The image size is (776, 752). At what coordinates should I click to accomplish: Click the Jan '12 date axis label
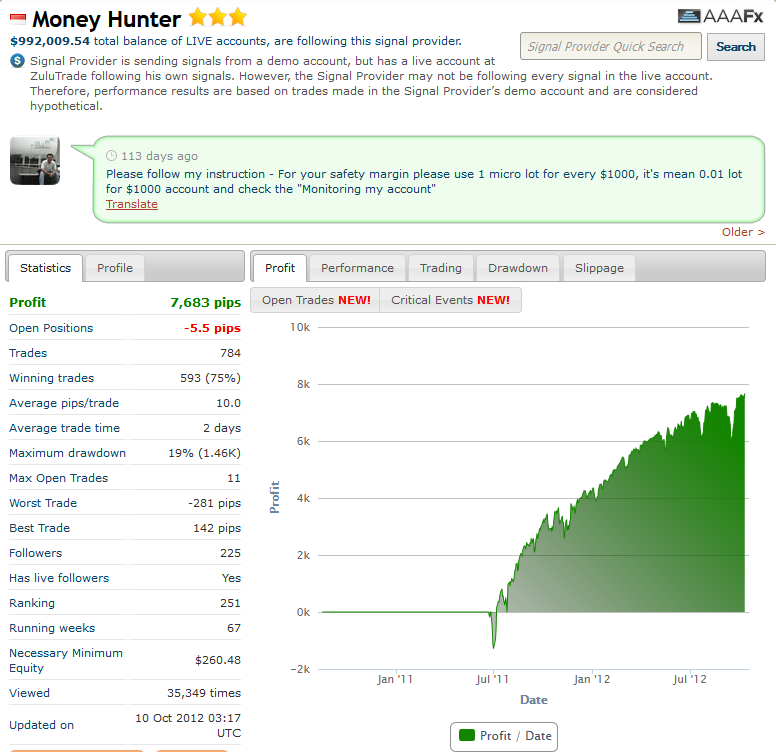[x=592, y=679]
